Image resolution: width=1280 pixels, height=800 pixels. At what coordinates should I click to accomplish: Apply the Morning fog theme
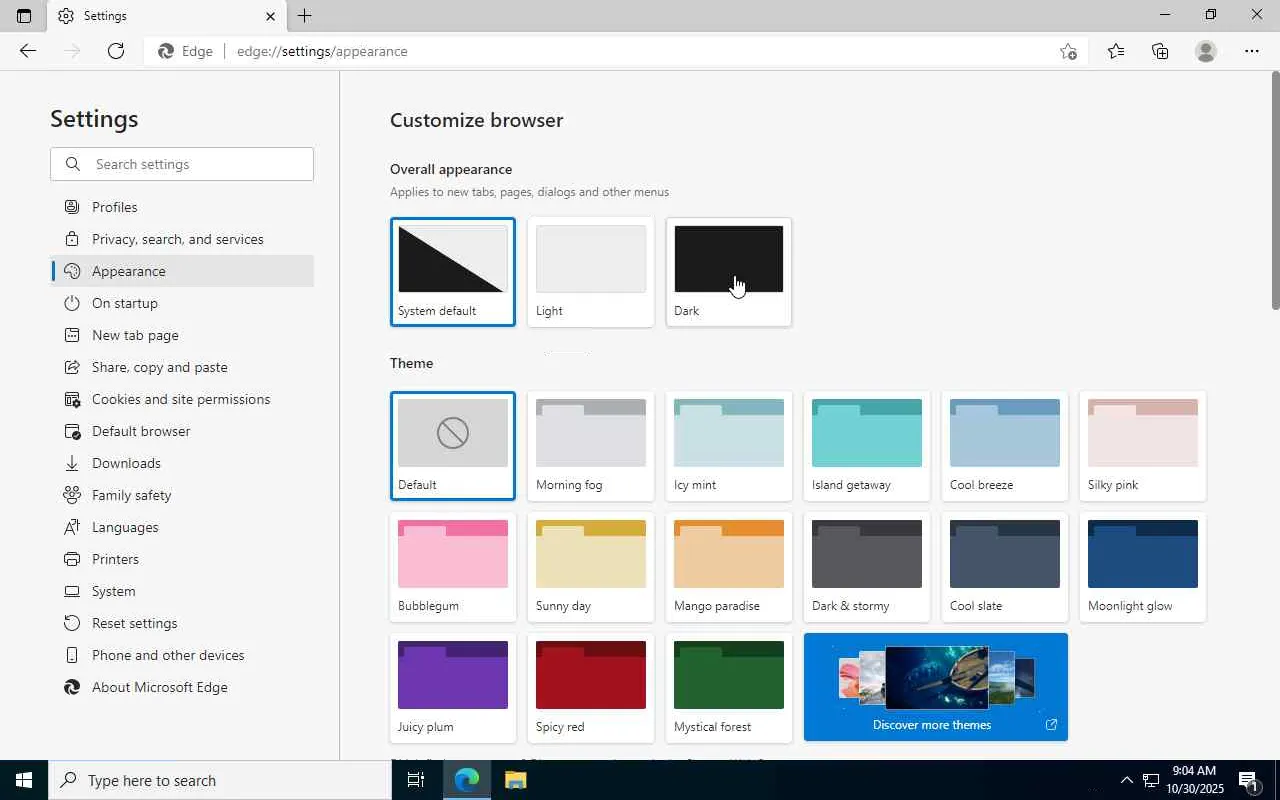tap(591, 446)
